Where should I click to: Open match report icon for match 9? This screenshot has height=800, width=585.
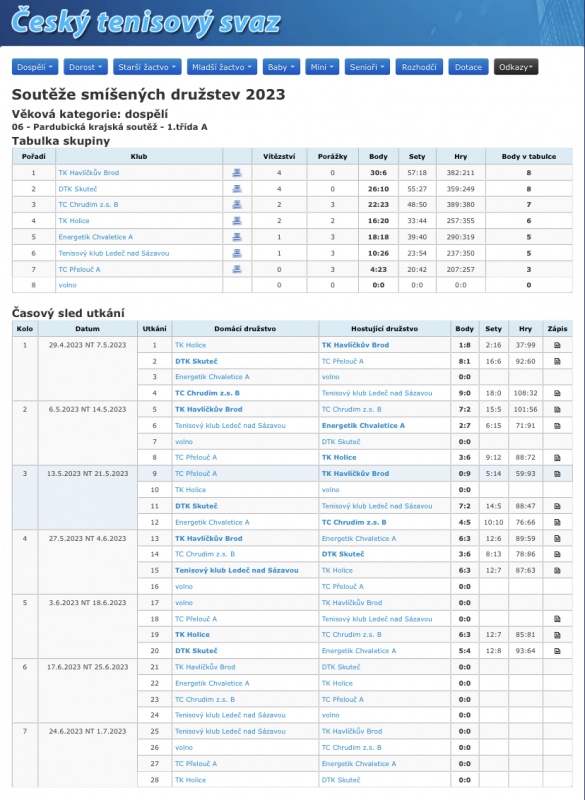[x=557, y=473]
